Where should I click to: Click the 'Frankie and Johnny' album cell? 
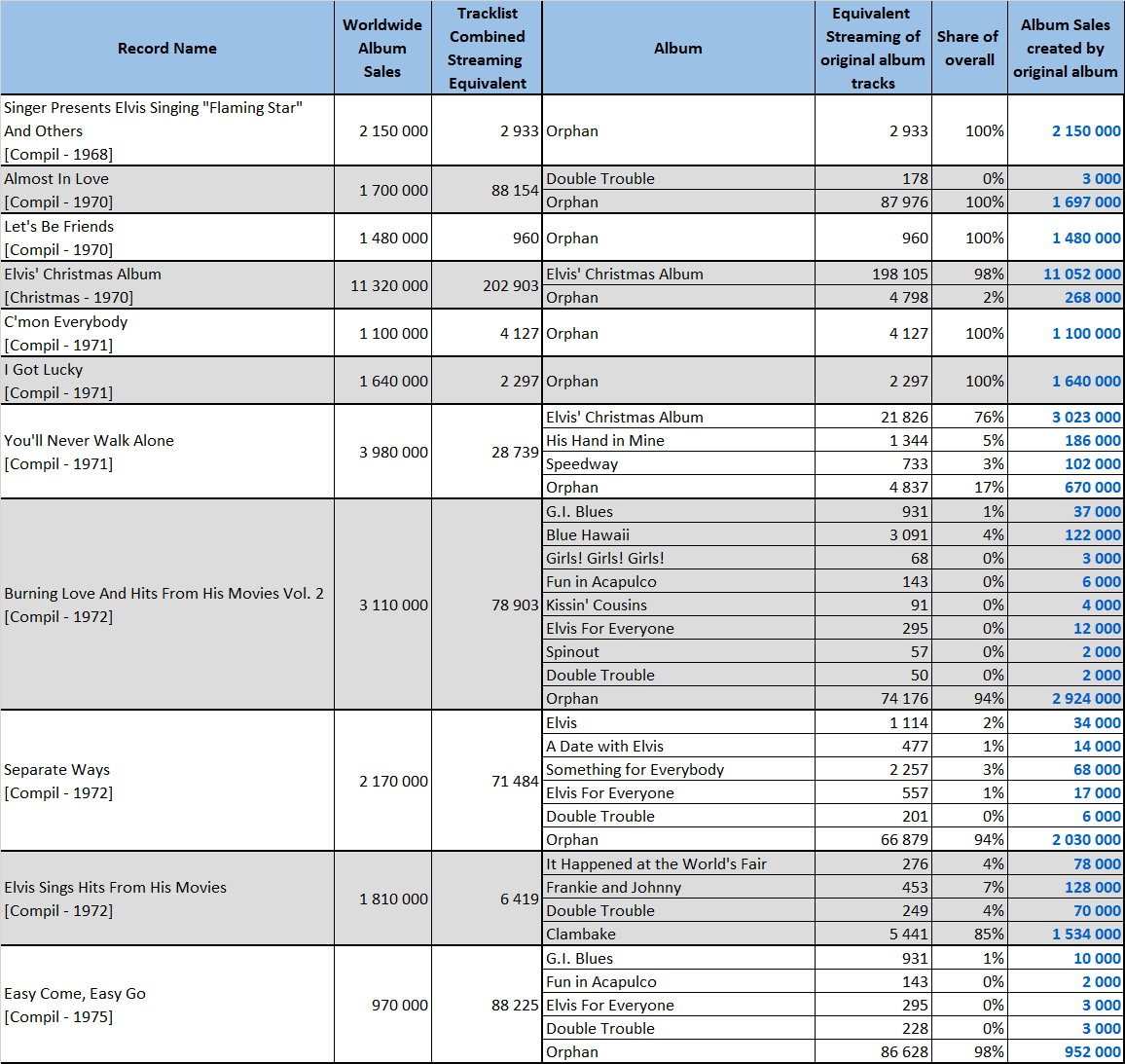[678, 887]
